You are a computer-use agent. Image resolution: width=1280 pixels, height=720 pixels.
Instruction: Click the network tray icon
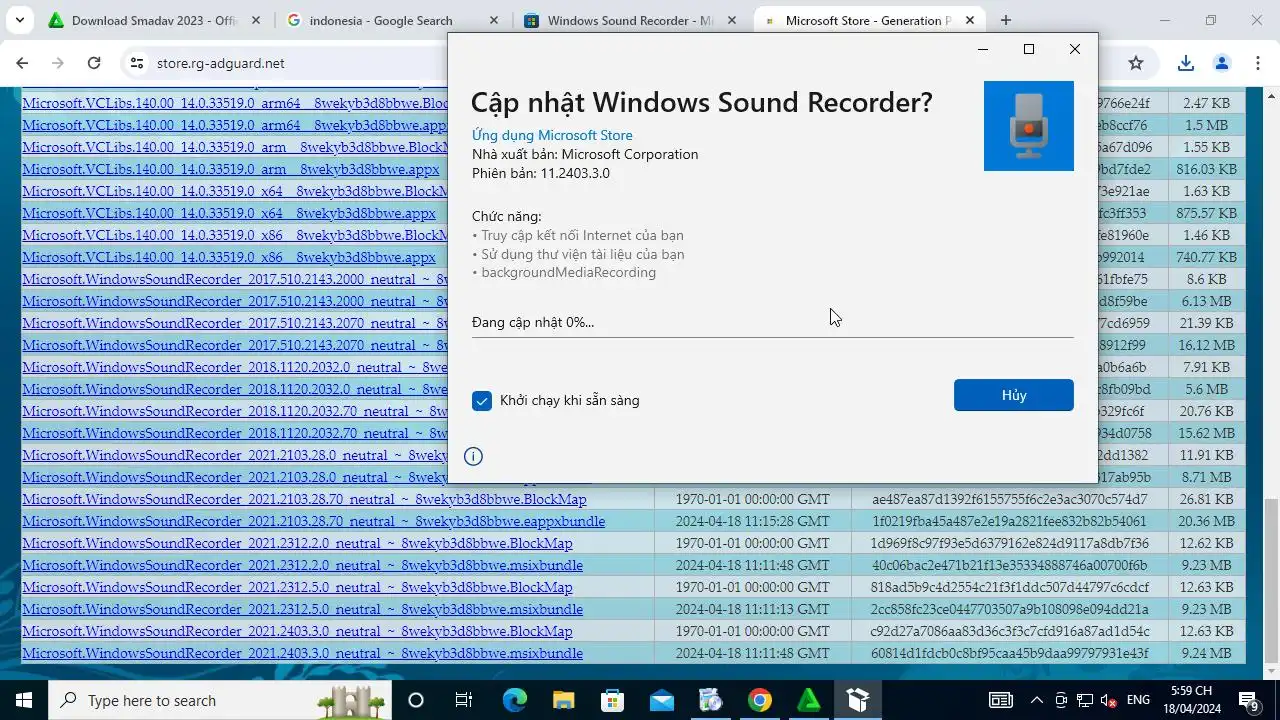(1084, 700)
